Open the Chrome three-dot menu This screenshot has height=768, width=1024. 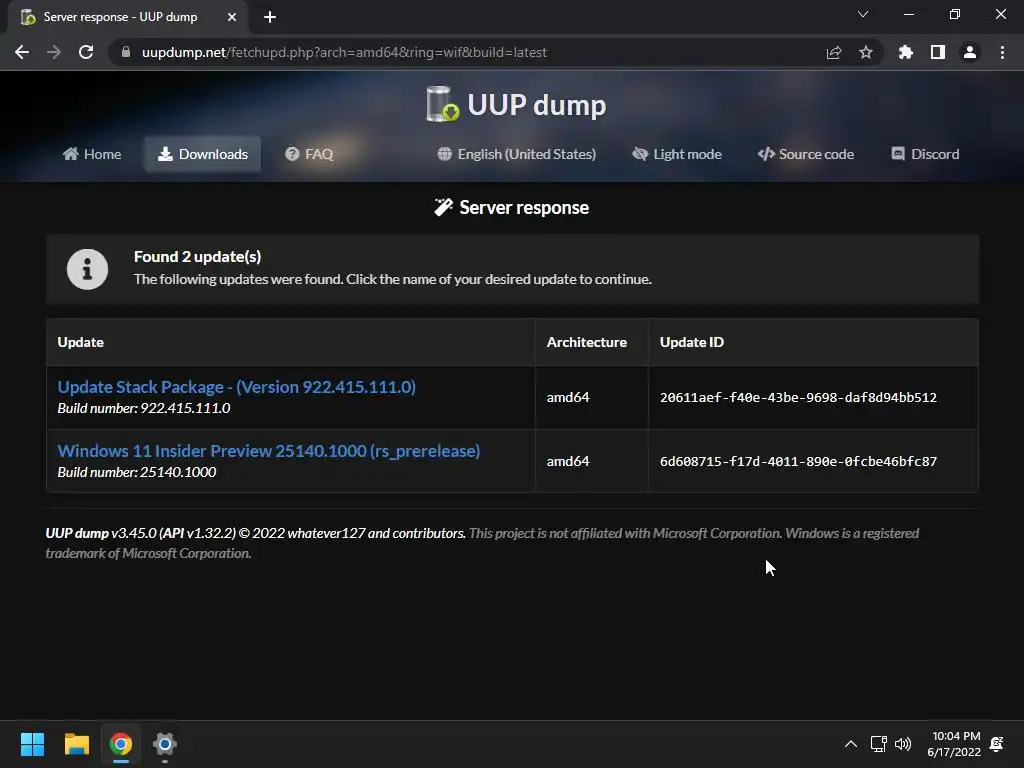tap(1002, 52)
